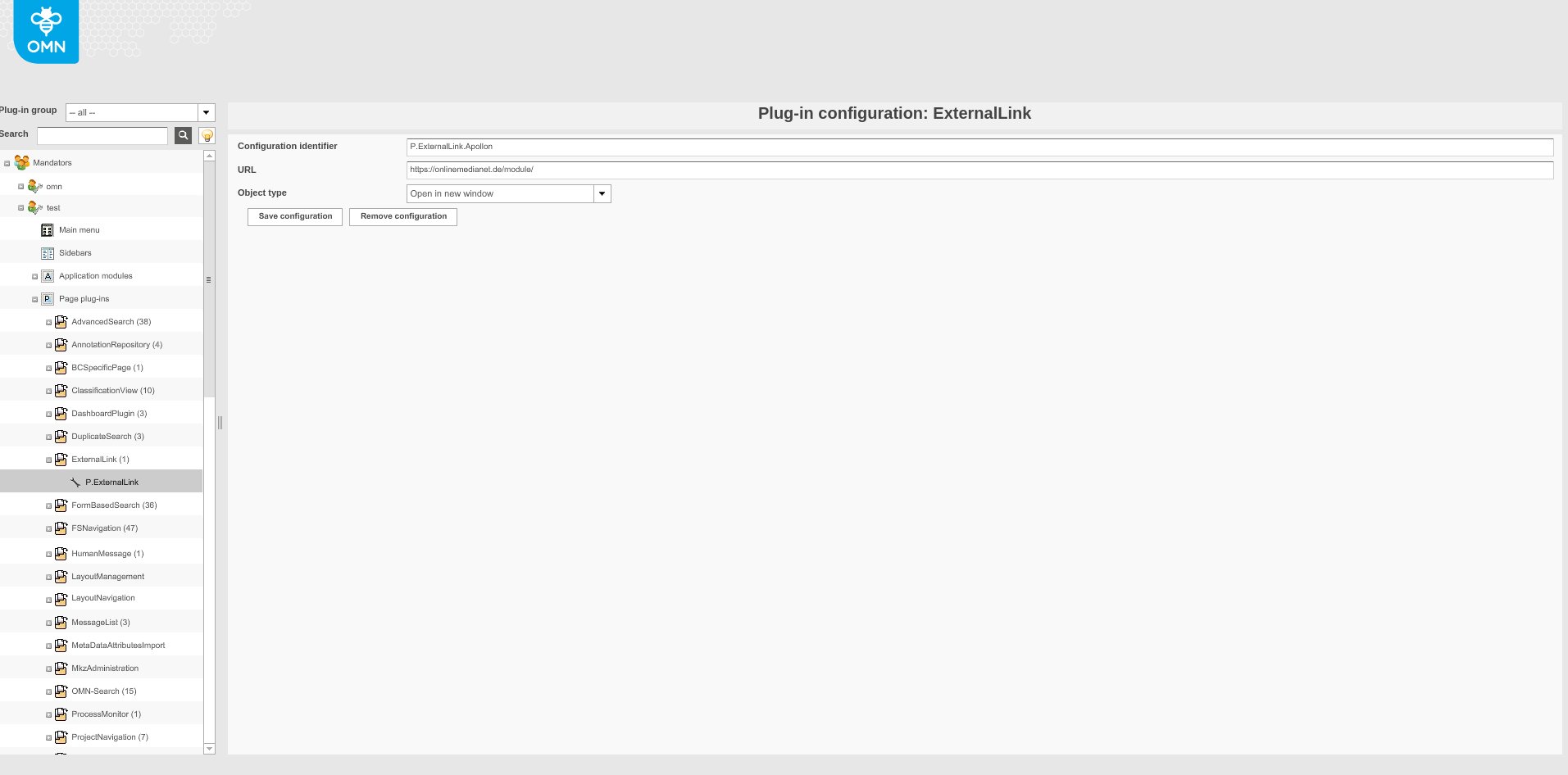The image size is (1568, 775).
Task: Click the magnifier search button
Action: [184, 135]
